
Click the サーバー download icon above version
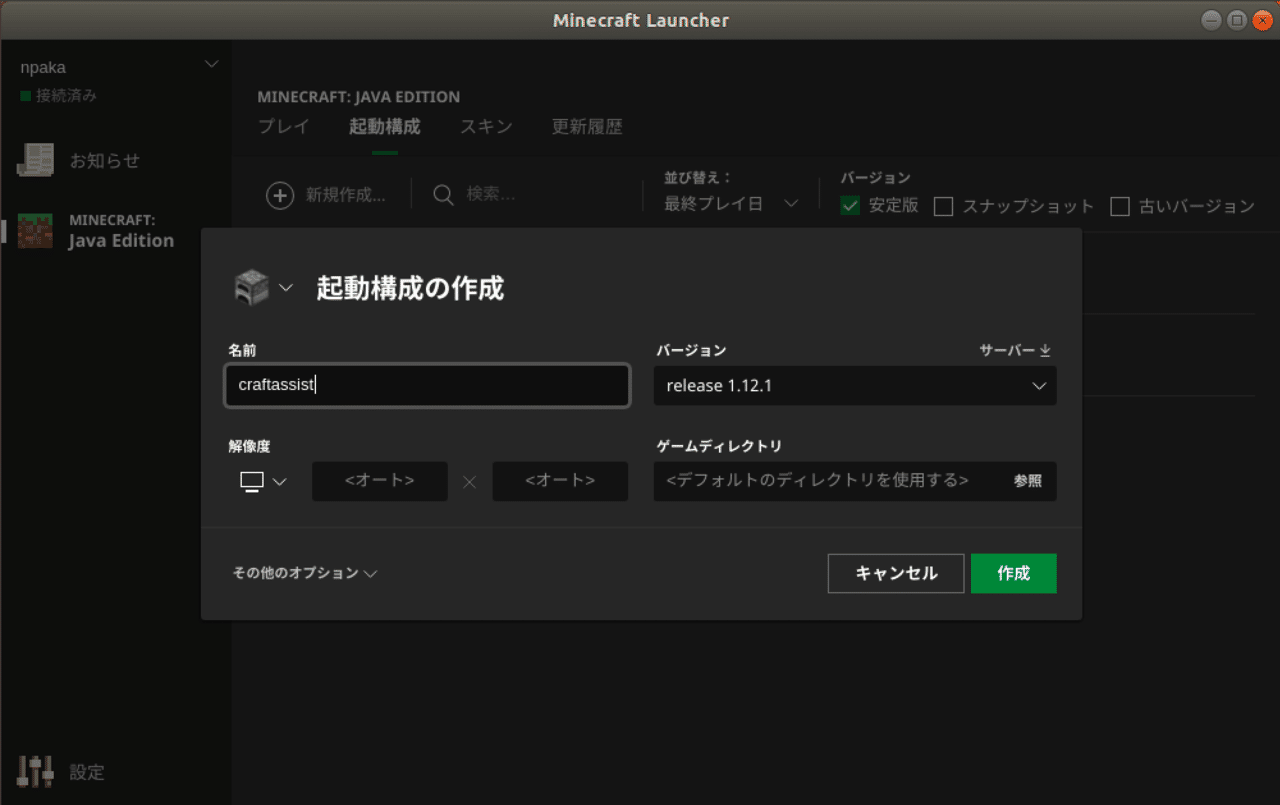1043,349
